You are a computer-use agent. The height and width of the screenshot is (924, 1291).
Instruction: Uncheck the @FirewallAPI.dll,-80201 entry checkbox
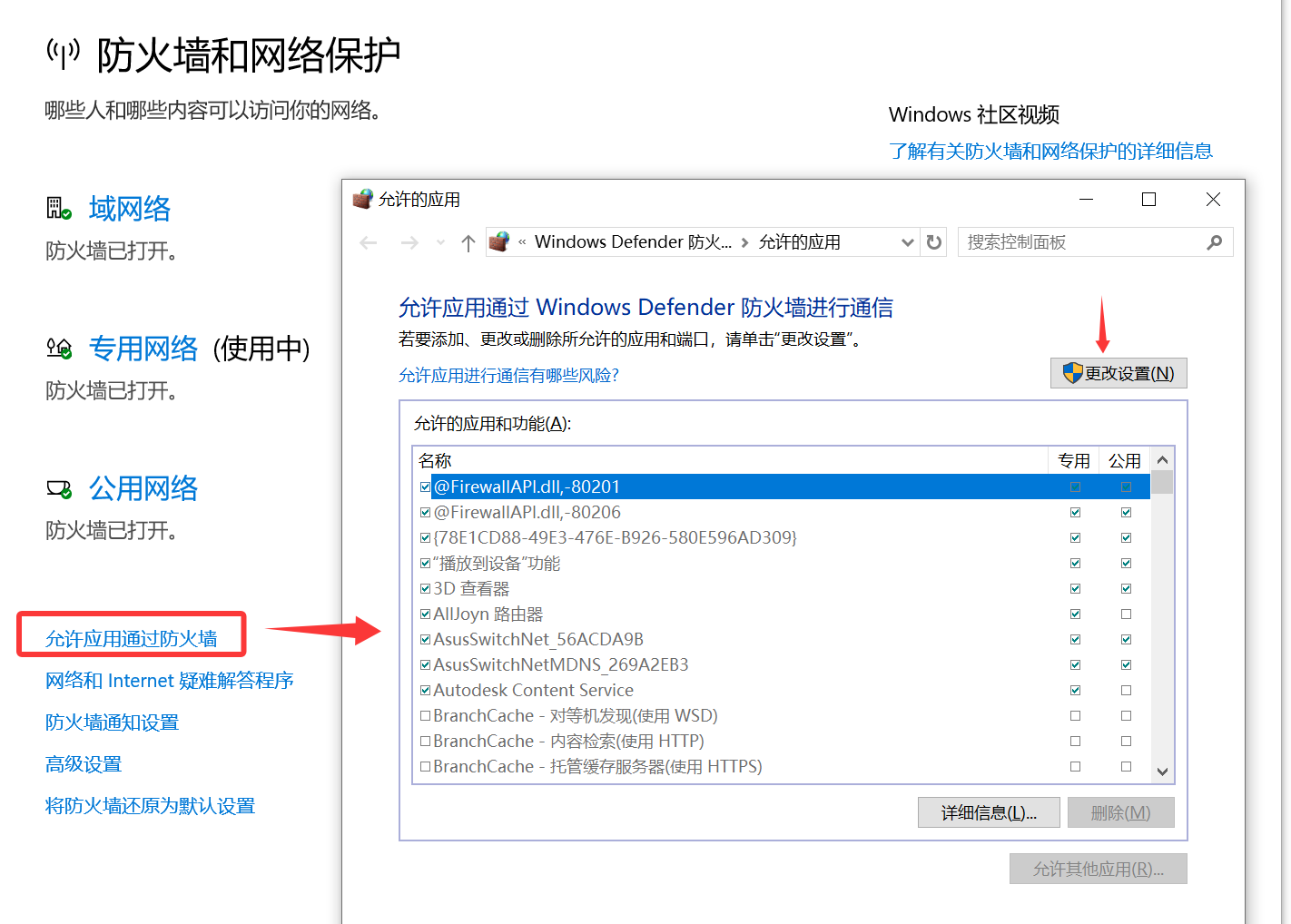point(425,486)
